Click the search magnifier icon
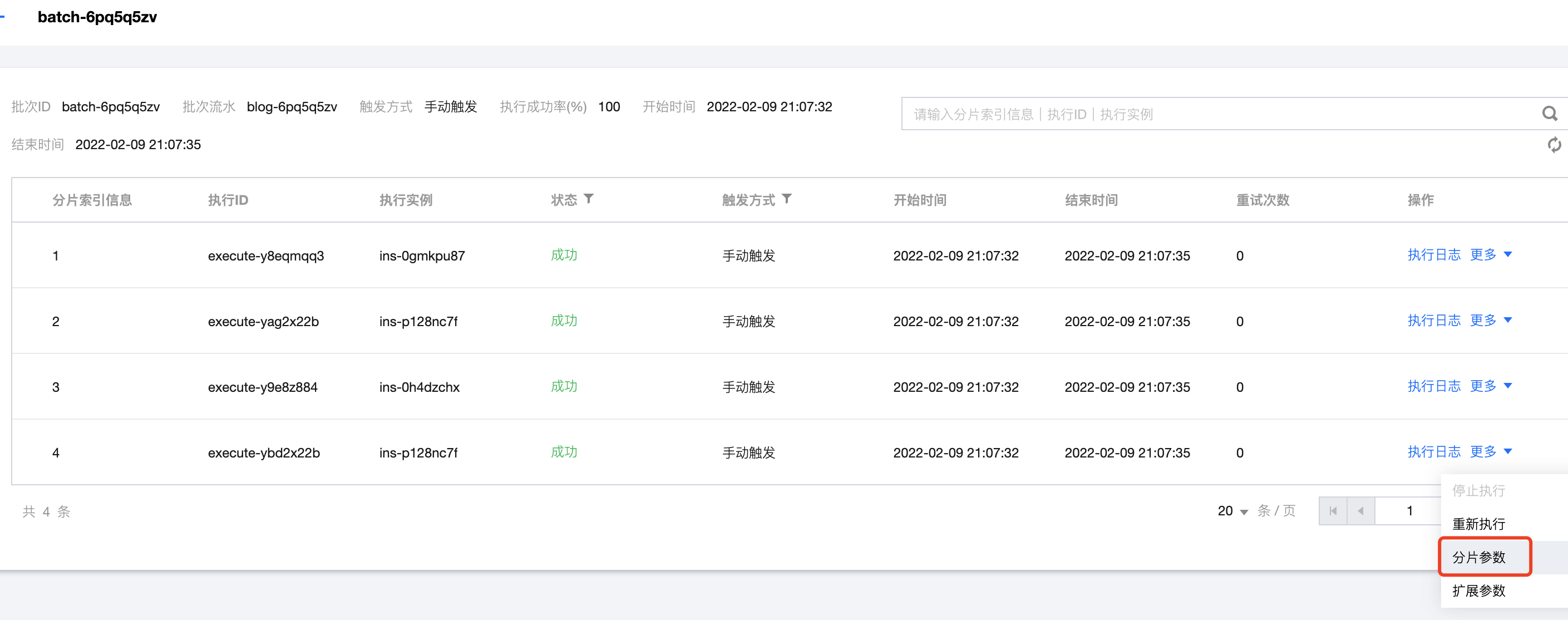The image size is (1568, 620). (1549, 114)
